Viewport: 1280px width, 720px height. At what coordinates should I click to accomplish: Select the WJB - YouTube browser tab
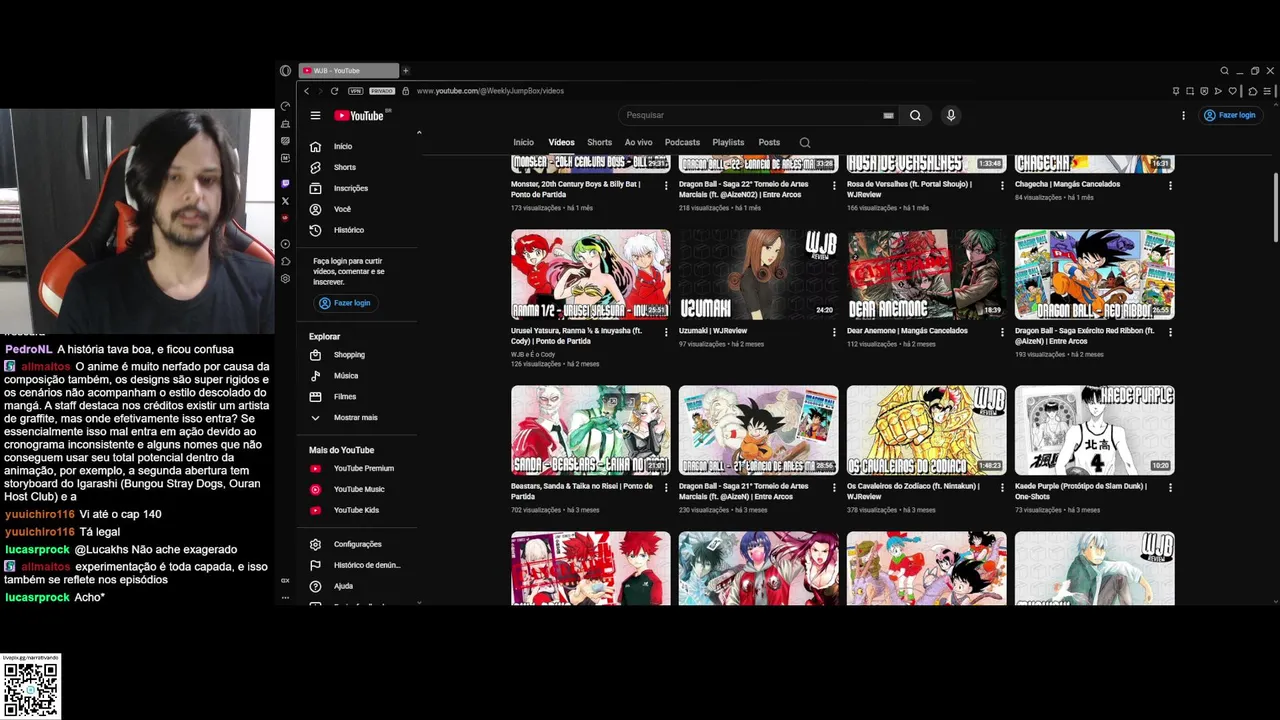tap(349, 71)
